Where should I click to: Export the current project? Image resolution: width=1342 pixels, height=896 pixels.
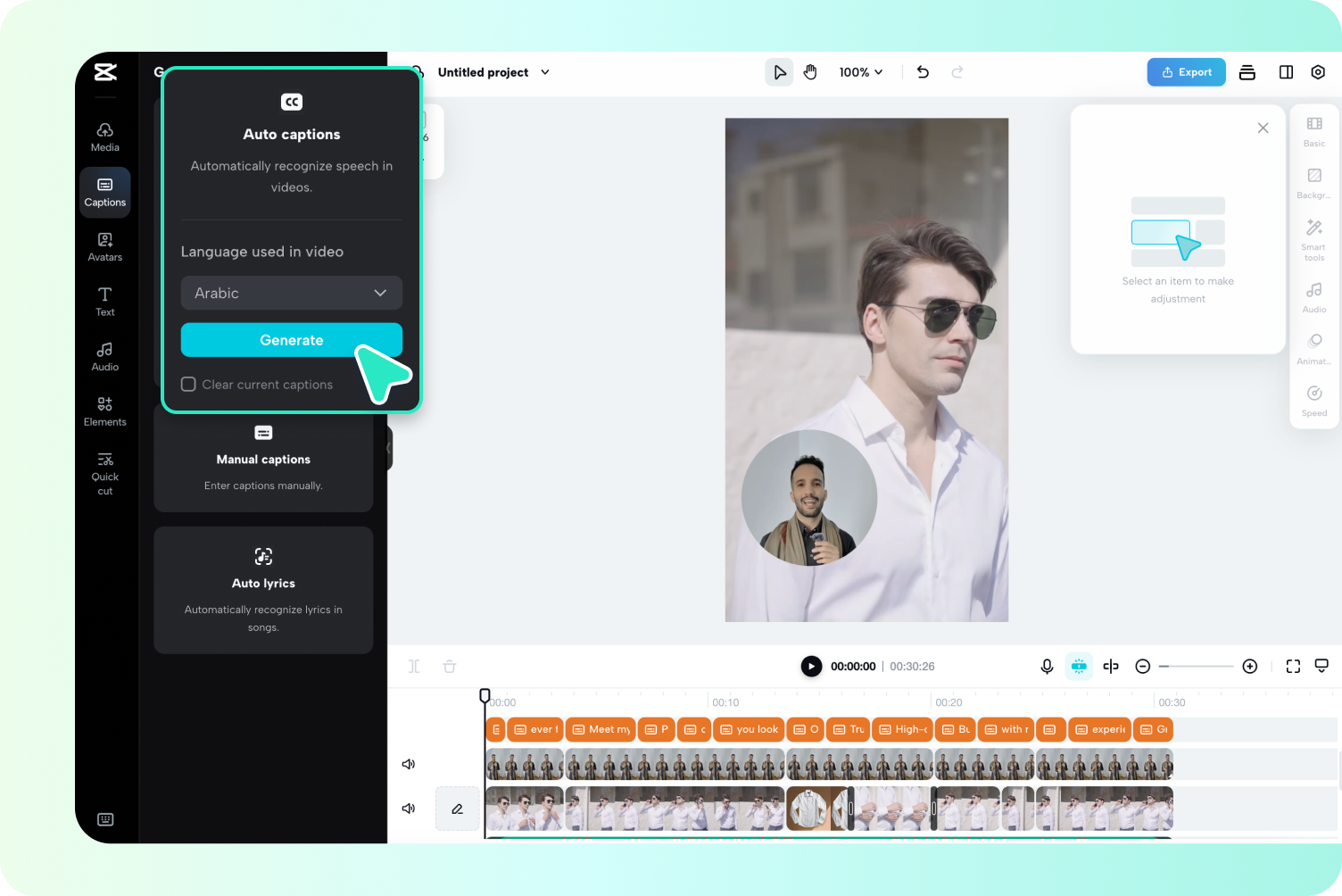(x=1186, y=72)
